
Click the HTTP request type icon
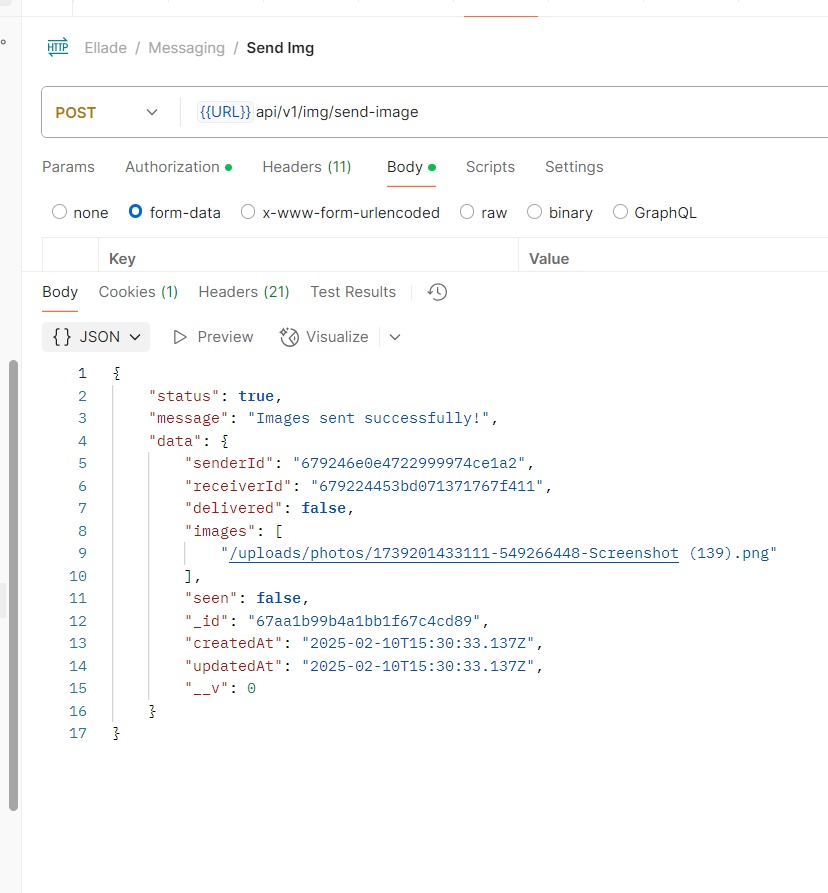point(58,47)
